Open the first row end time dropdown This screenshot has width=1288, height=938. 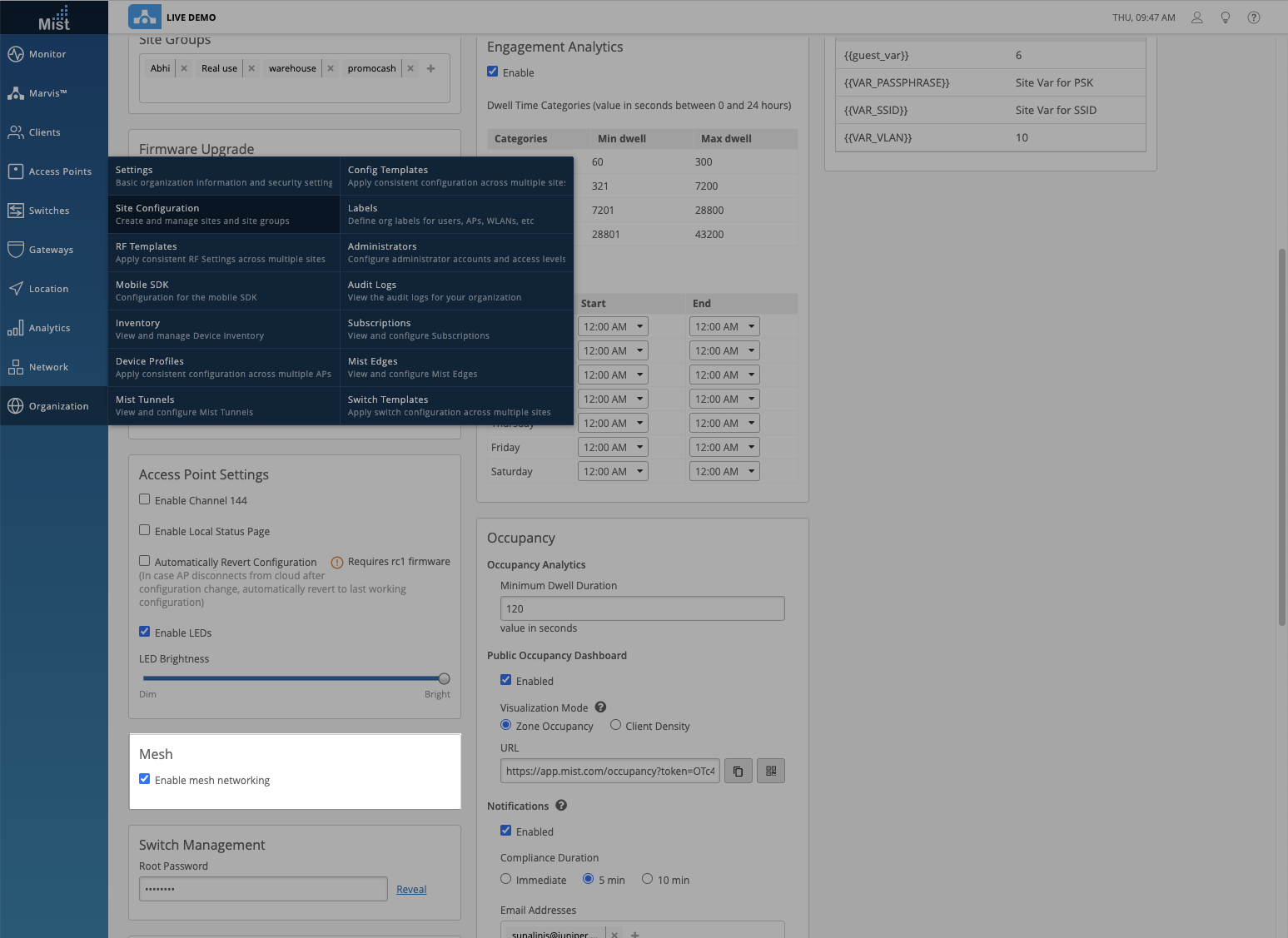pos(724,327)
